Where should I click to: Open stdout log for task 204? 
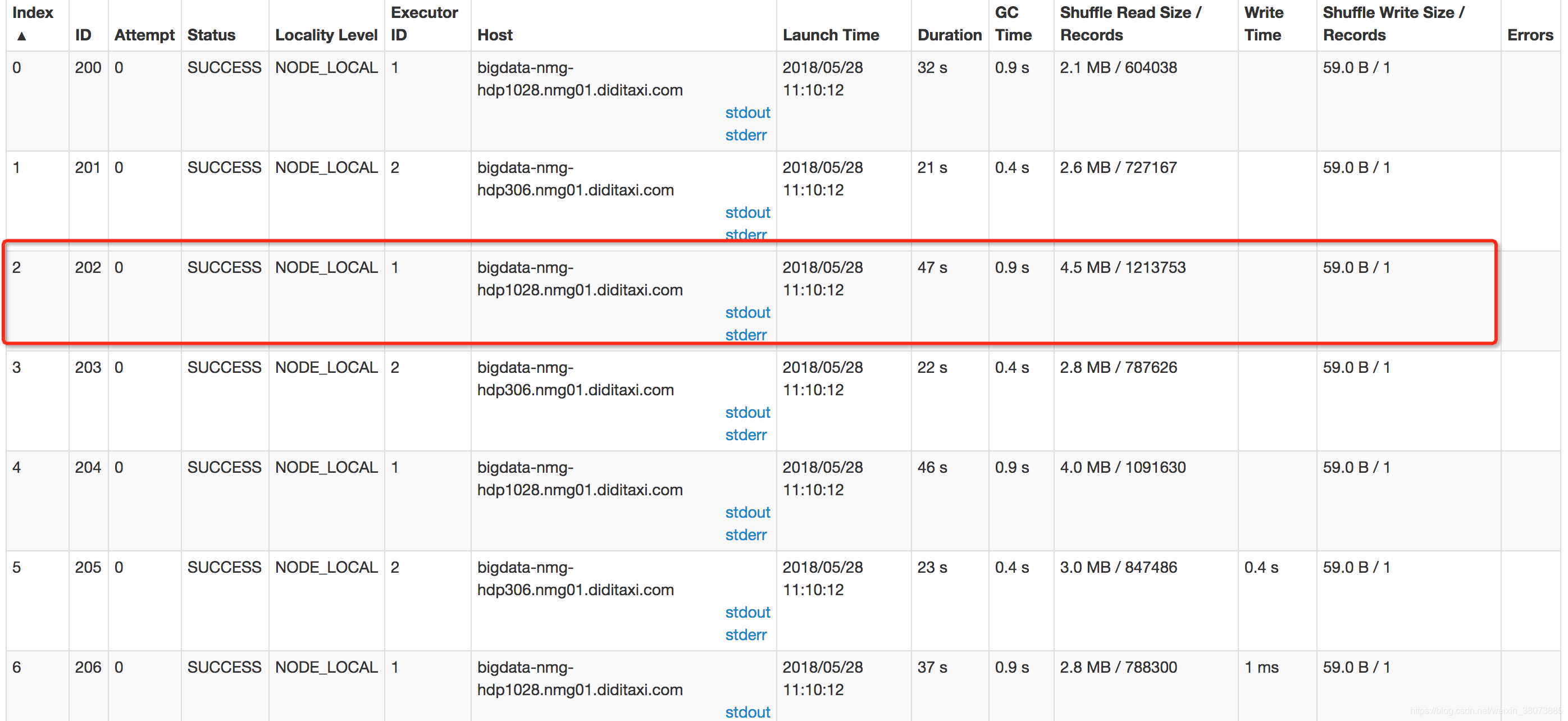(x=747, y=512)
